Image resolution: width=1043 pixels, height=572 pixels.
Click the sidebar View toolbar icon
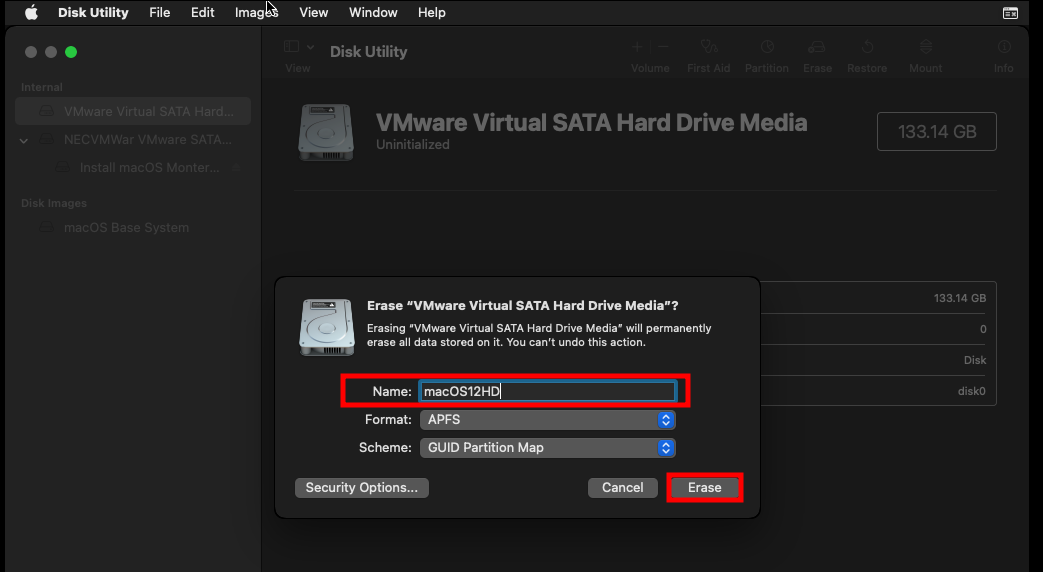[x=291, y=47]
